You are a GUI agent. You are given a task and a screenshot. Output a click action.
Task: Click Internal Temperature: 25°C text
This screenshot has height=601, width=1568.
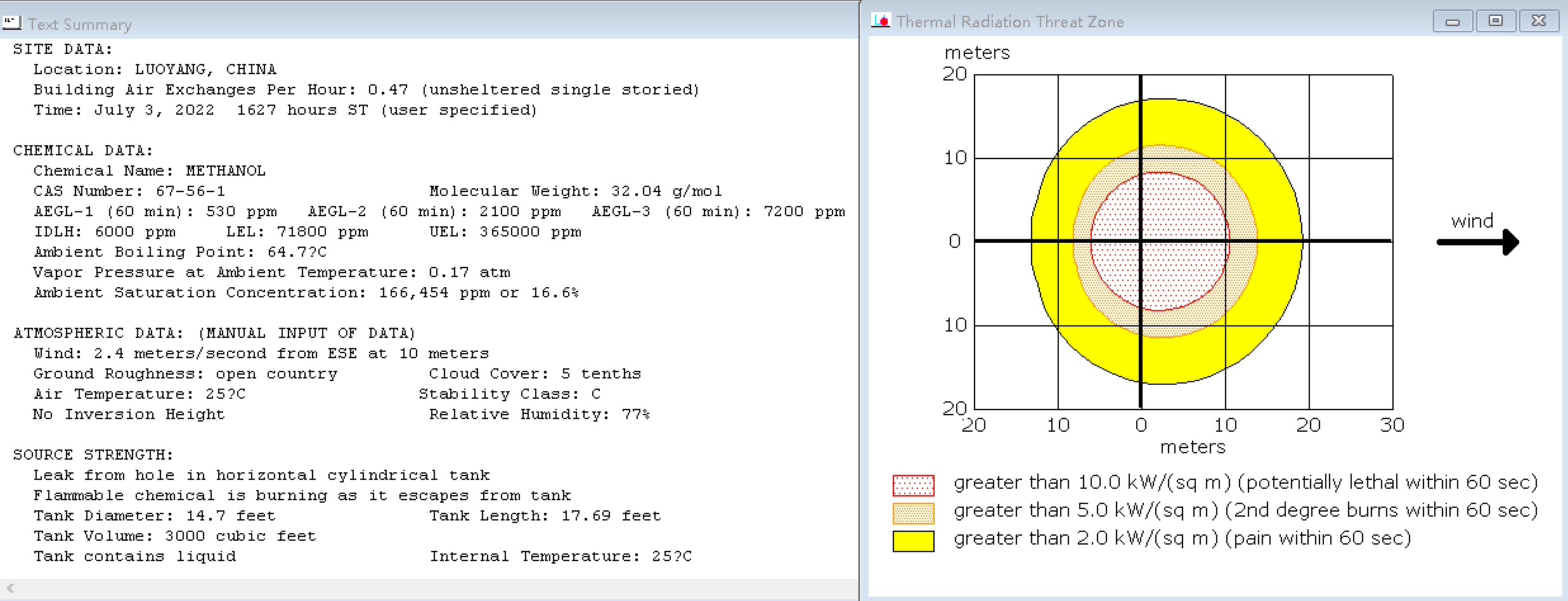click(x=561, y=557)
